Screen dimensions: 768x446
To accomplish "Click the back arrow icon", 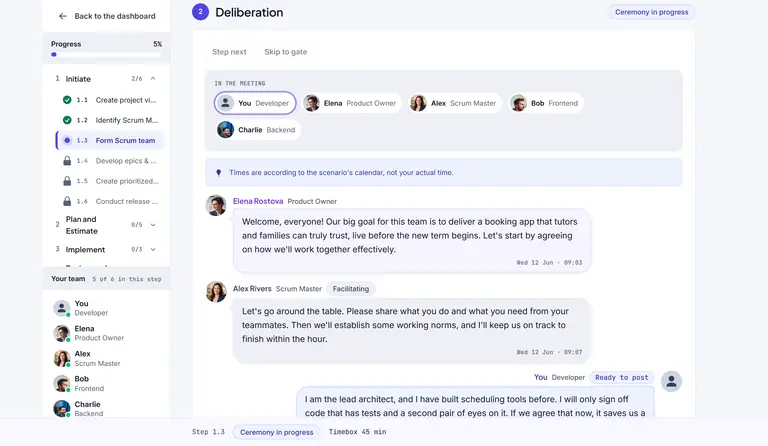I will click(63, 16).
